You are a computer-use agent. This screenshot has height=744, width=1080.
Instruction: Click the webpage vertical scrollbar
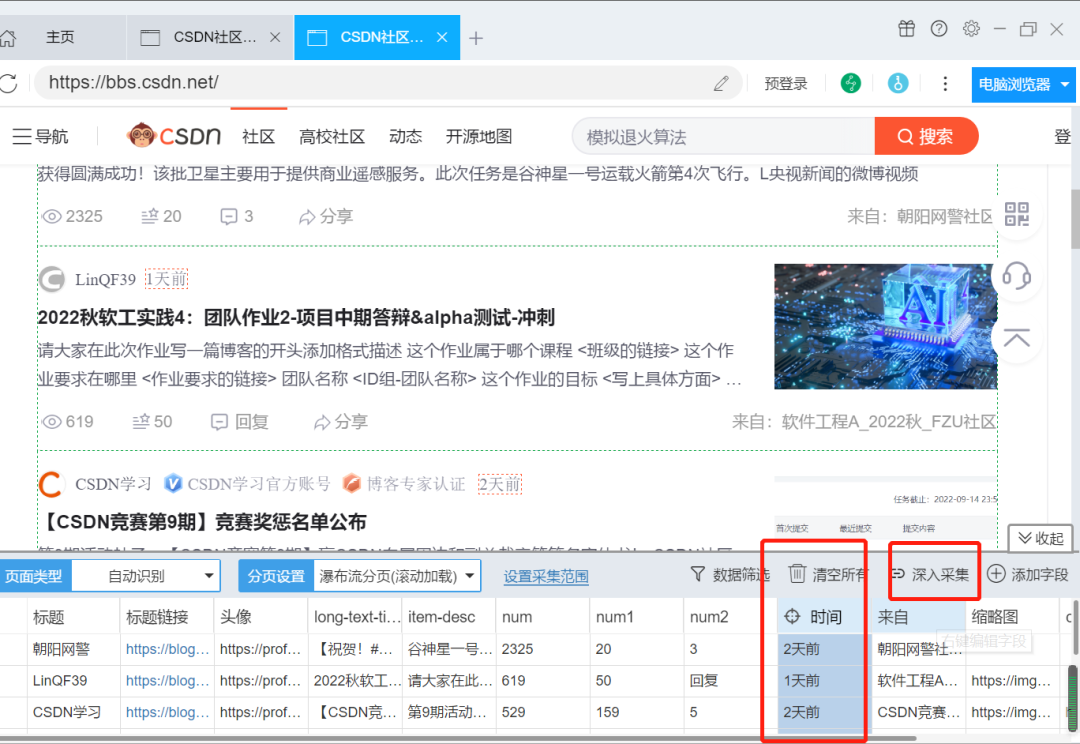(1075, 220)
